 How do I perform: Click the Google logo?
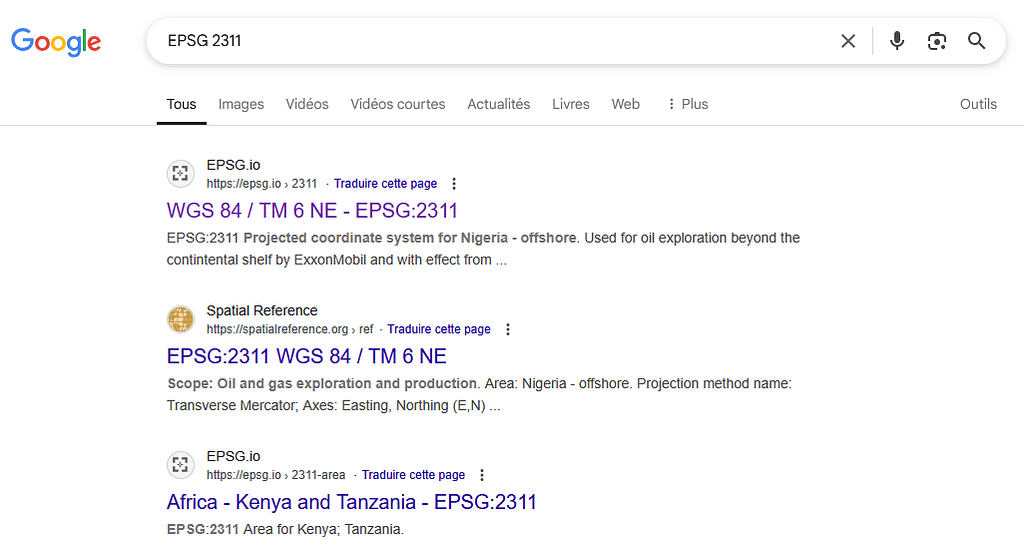click(56, 42)
